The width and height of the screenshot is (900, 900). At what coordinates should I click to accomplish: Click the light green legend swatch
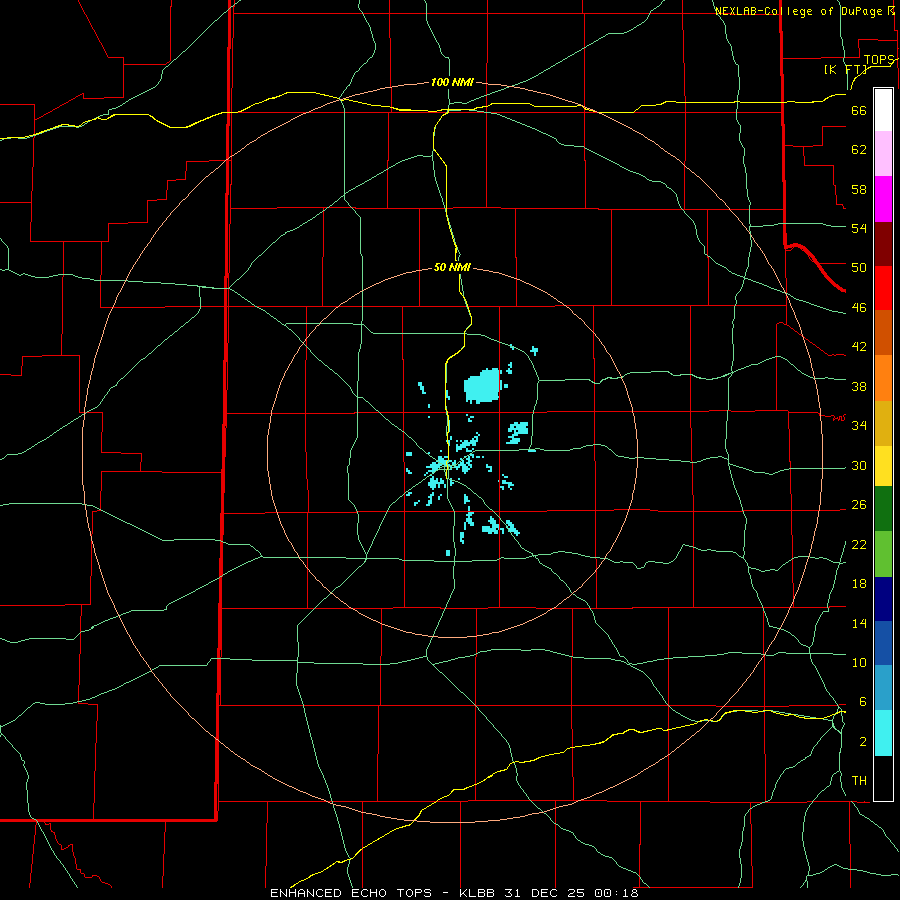(883, 554)
